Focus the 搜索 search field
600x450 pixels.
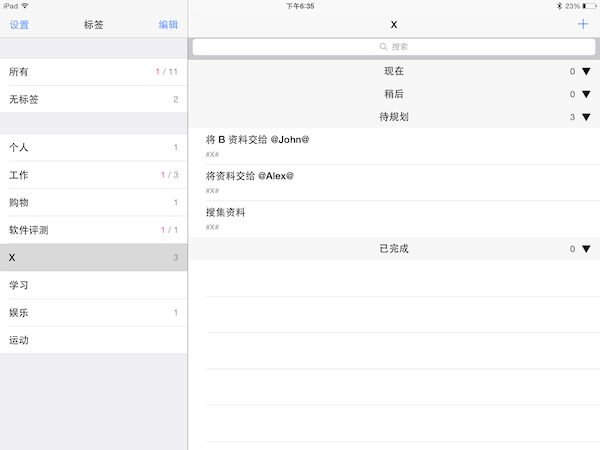tap(394, 46)
